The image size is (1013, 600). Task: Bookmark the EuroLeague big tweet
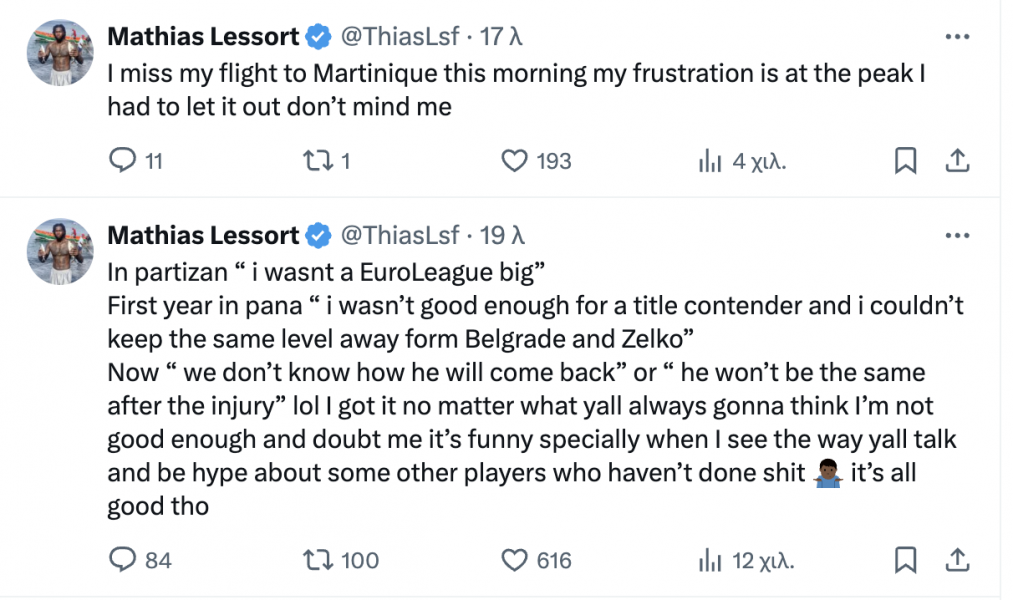[x=905, y=560]
